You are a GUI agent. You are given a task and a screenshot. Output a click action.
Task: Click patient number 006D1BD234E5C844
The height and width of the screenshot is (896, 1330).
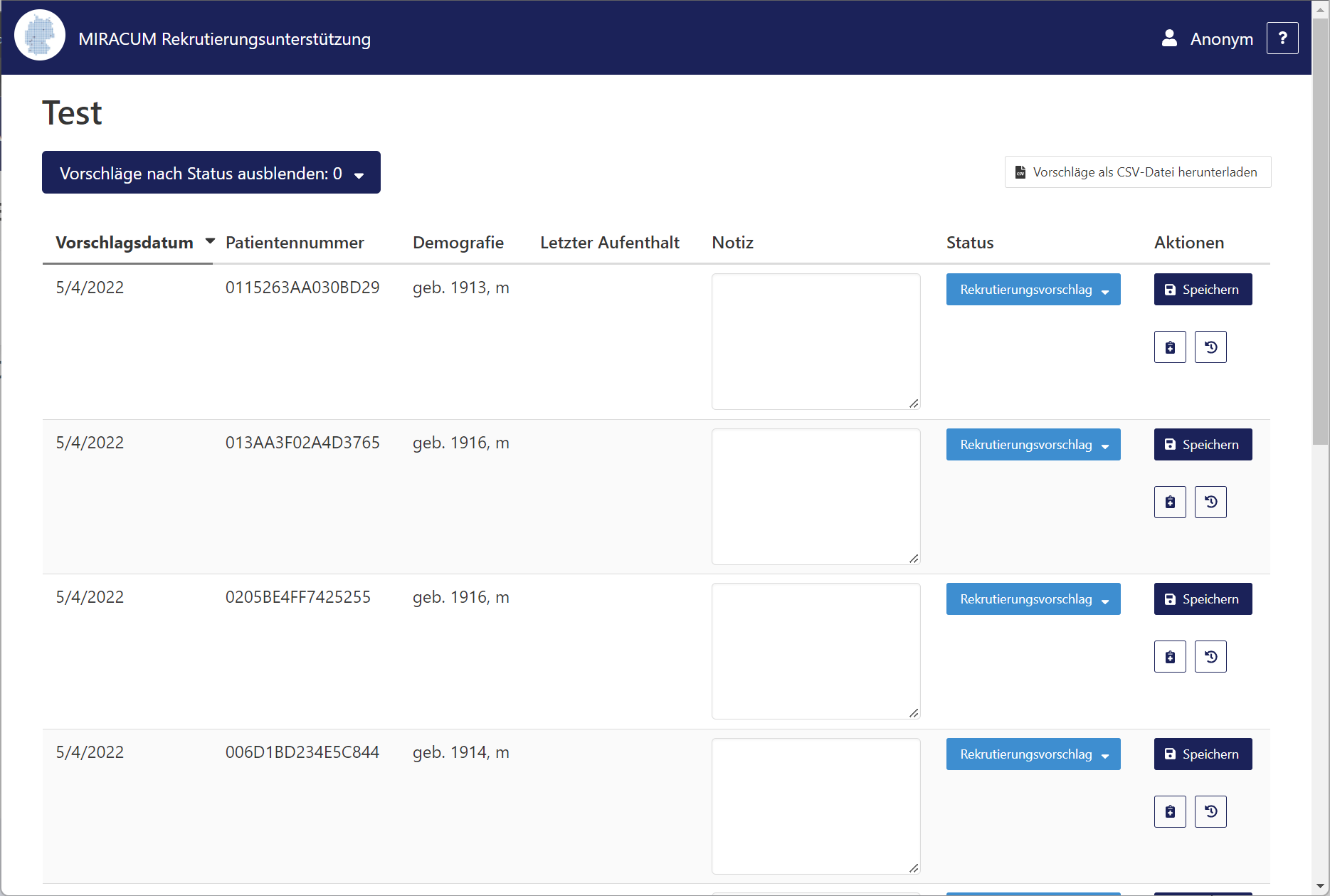pyautogui.click(x=302, y=752)
